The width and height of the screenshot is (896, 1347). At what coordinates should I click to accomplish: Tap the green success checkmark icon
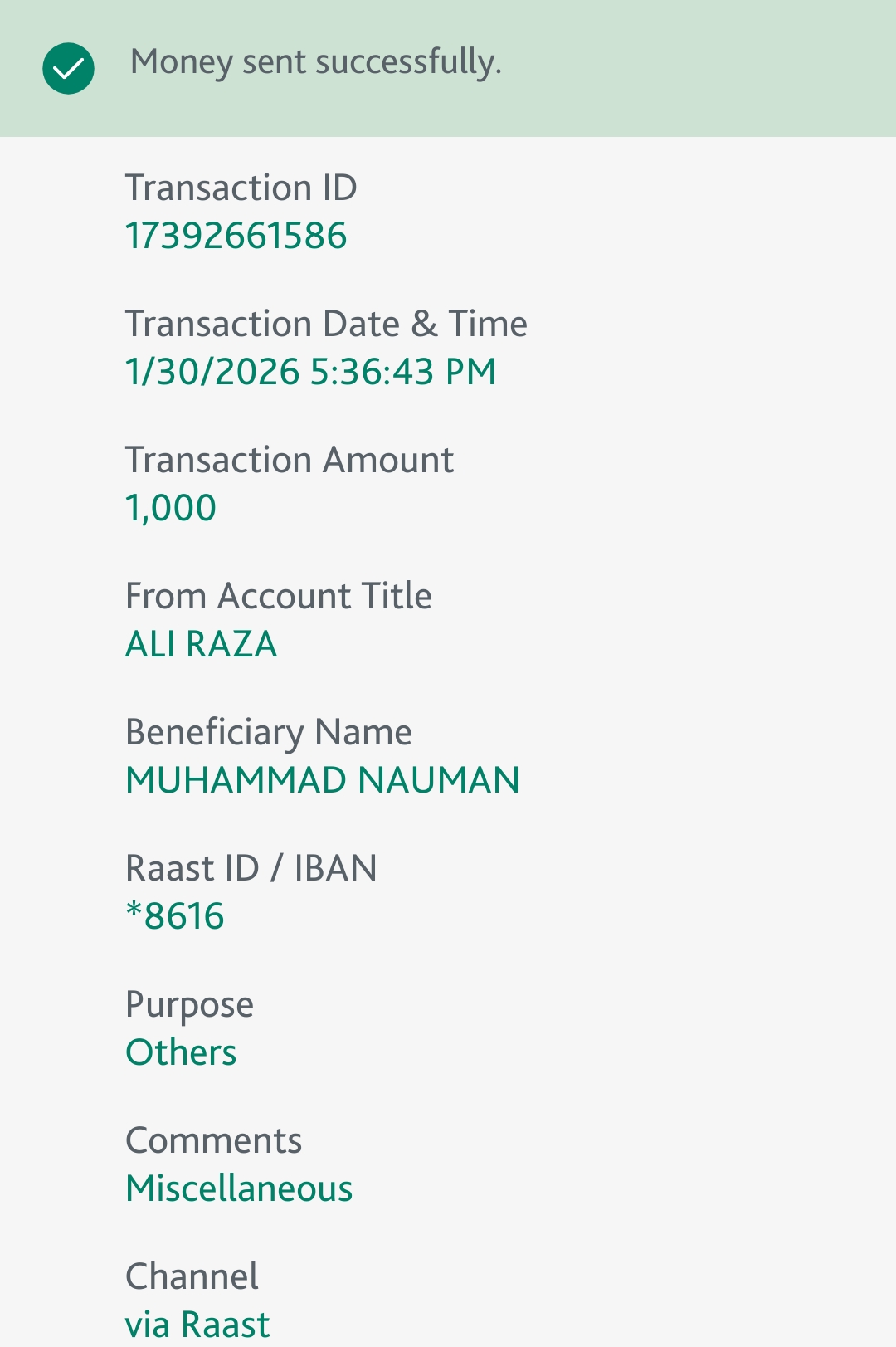pyautogui.click(x=68, y=68)
